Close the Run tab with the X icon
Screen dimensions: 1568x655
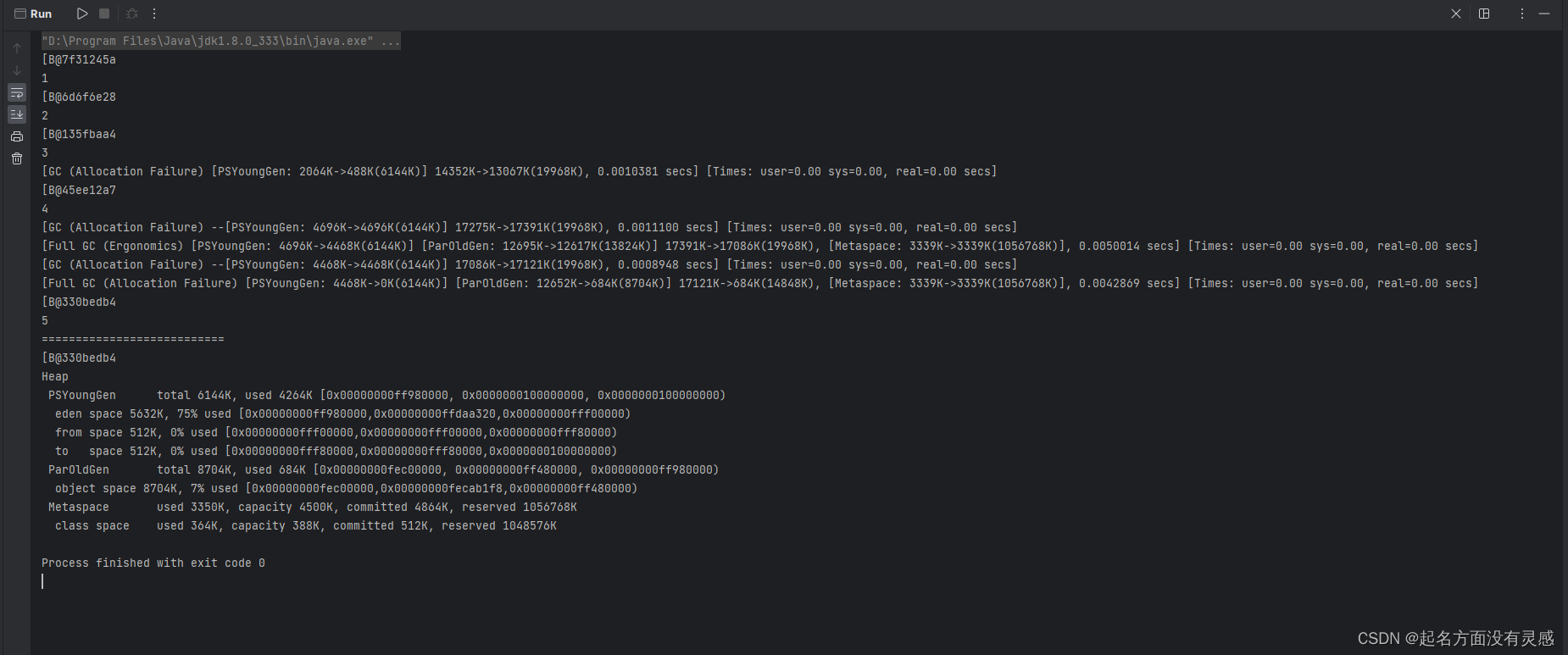[1456, 14]
